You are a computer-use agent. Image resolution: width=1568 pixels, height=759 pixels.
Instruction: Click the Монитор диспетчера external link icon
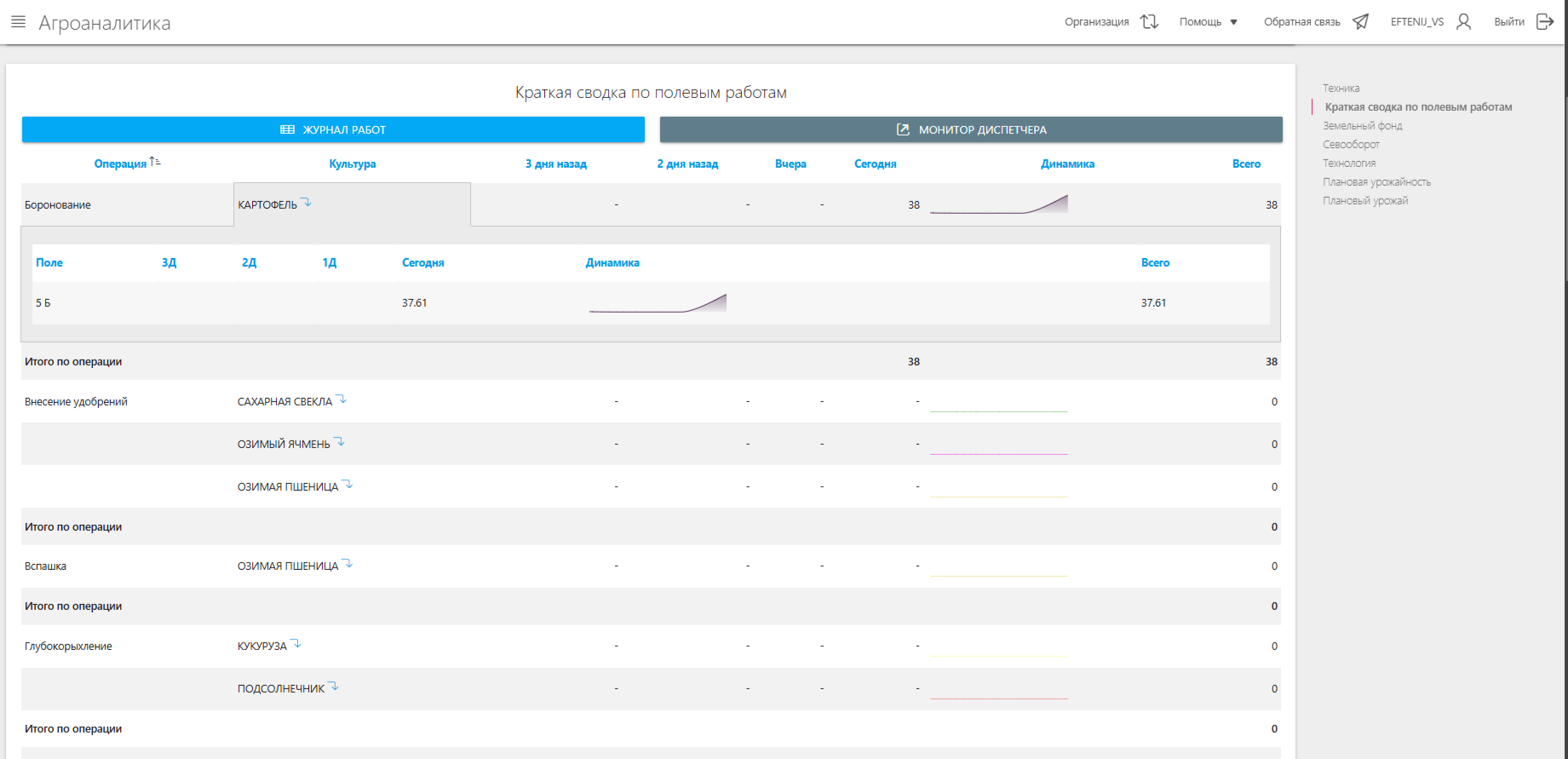coord(903,129)
